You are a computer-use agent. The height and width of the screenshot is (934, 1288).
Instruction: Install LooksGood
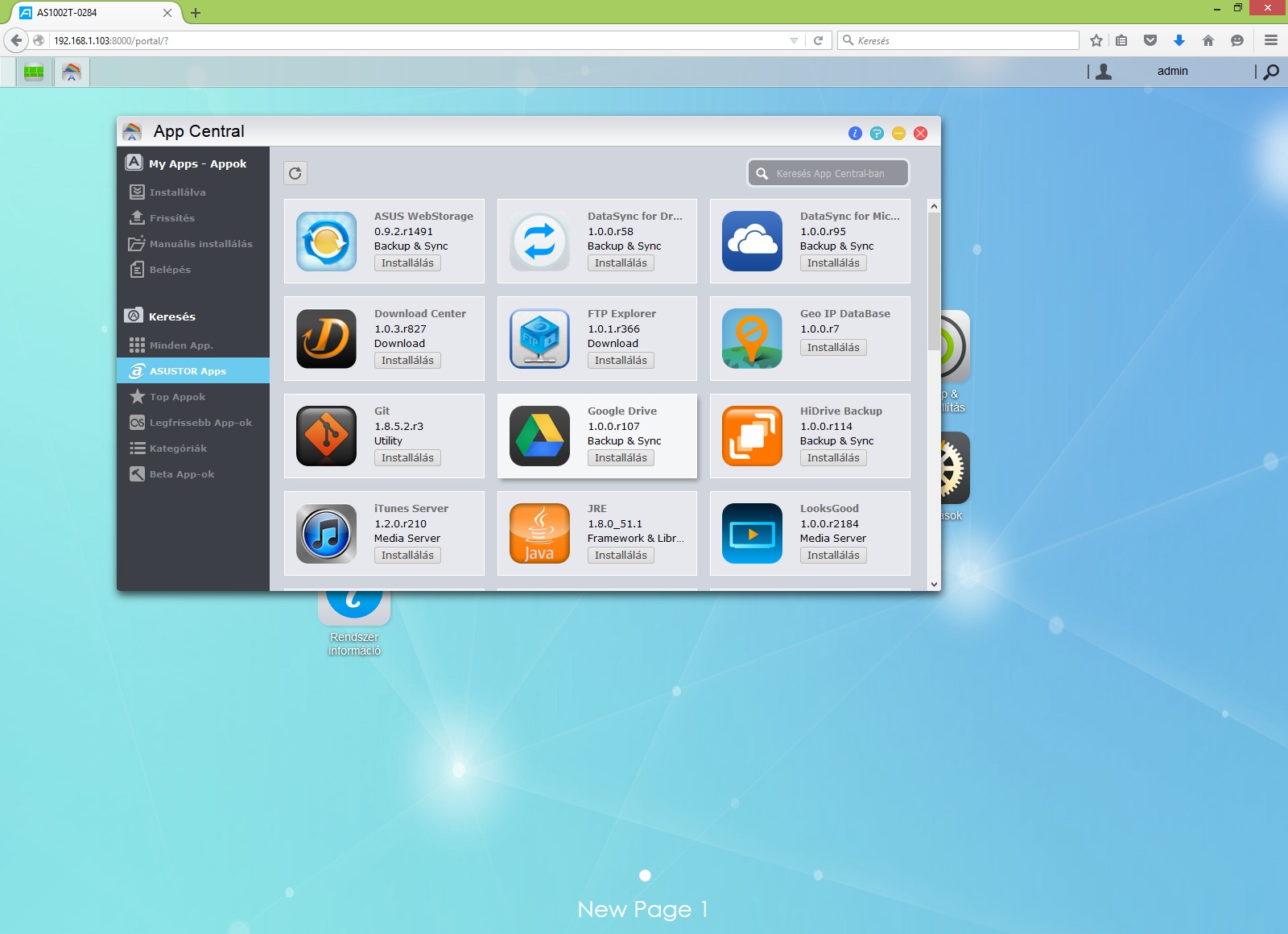point(833,556)
